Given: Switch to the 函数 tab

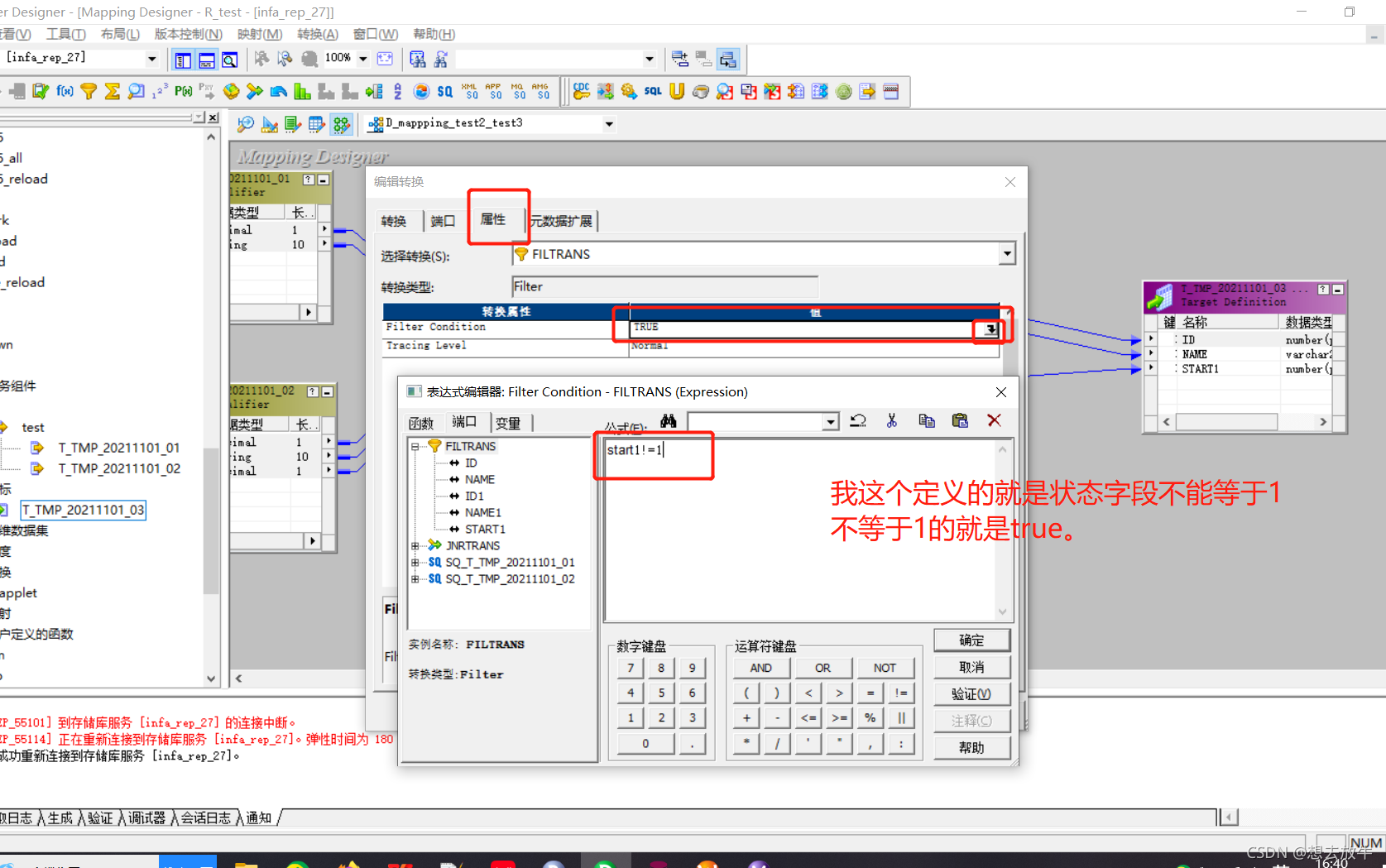Looking at the screenshot, I should 421,424.
